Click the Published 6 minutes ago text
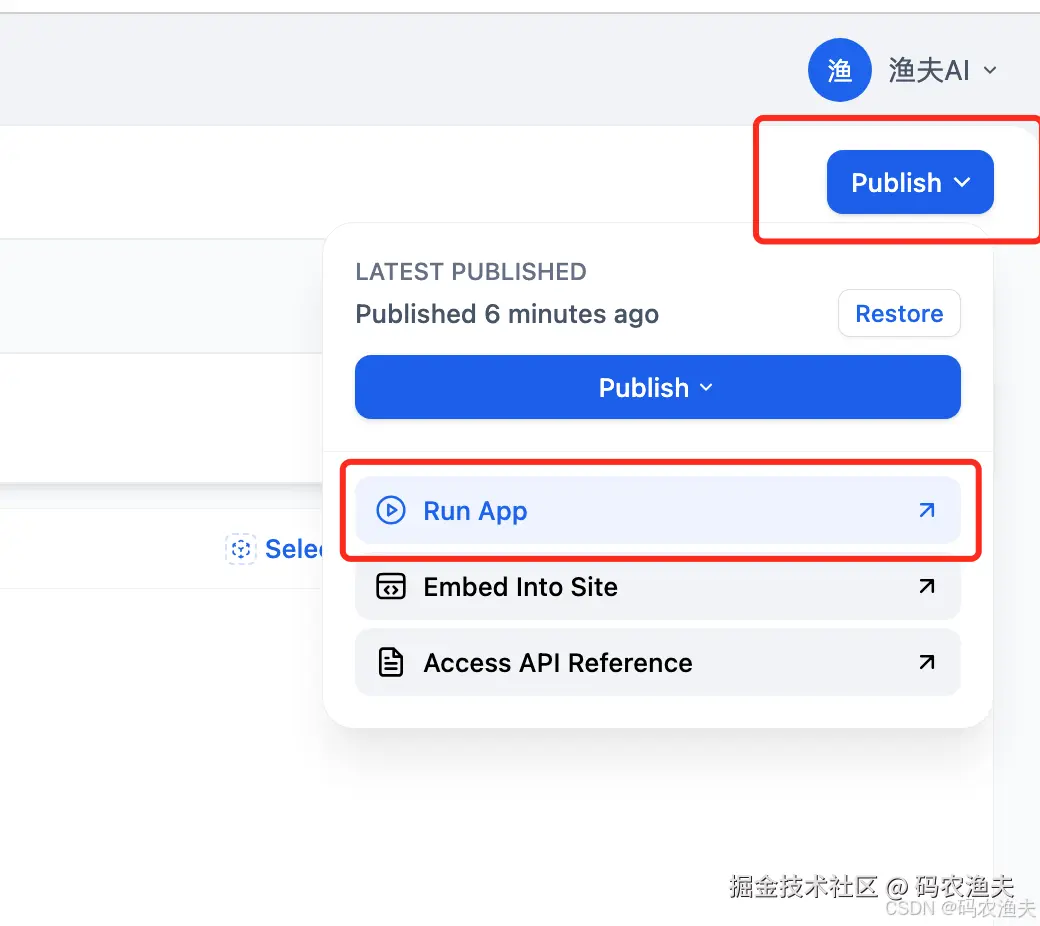The height and width of the screenshot is (926, 1040). (507, 314)
